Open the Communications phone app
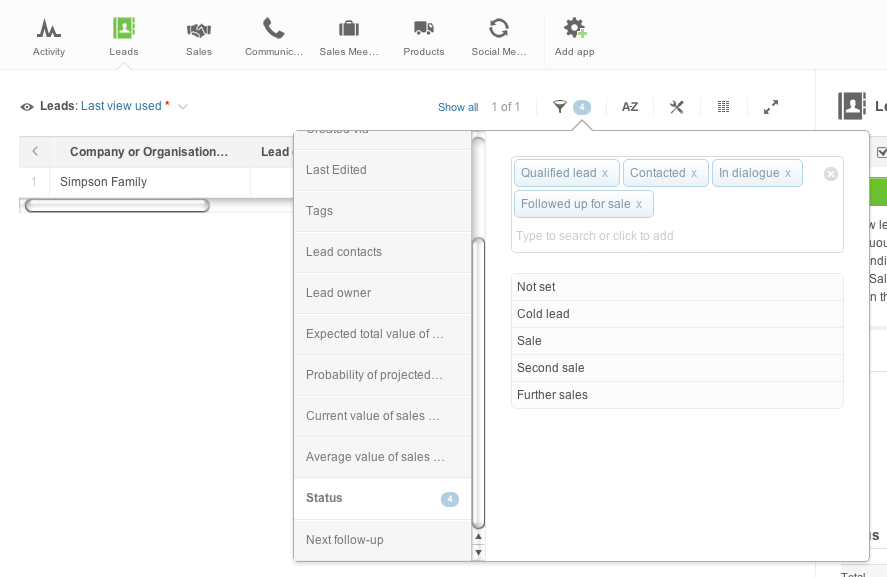This screenshot has width=887, height=577. [274, 37]
